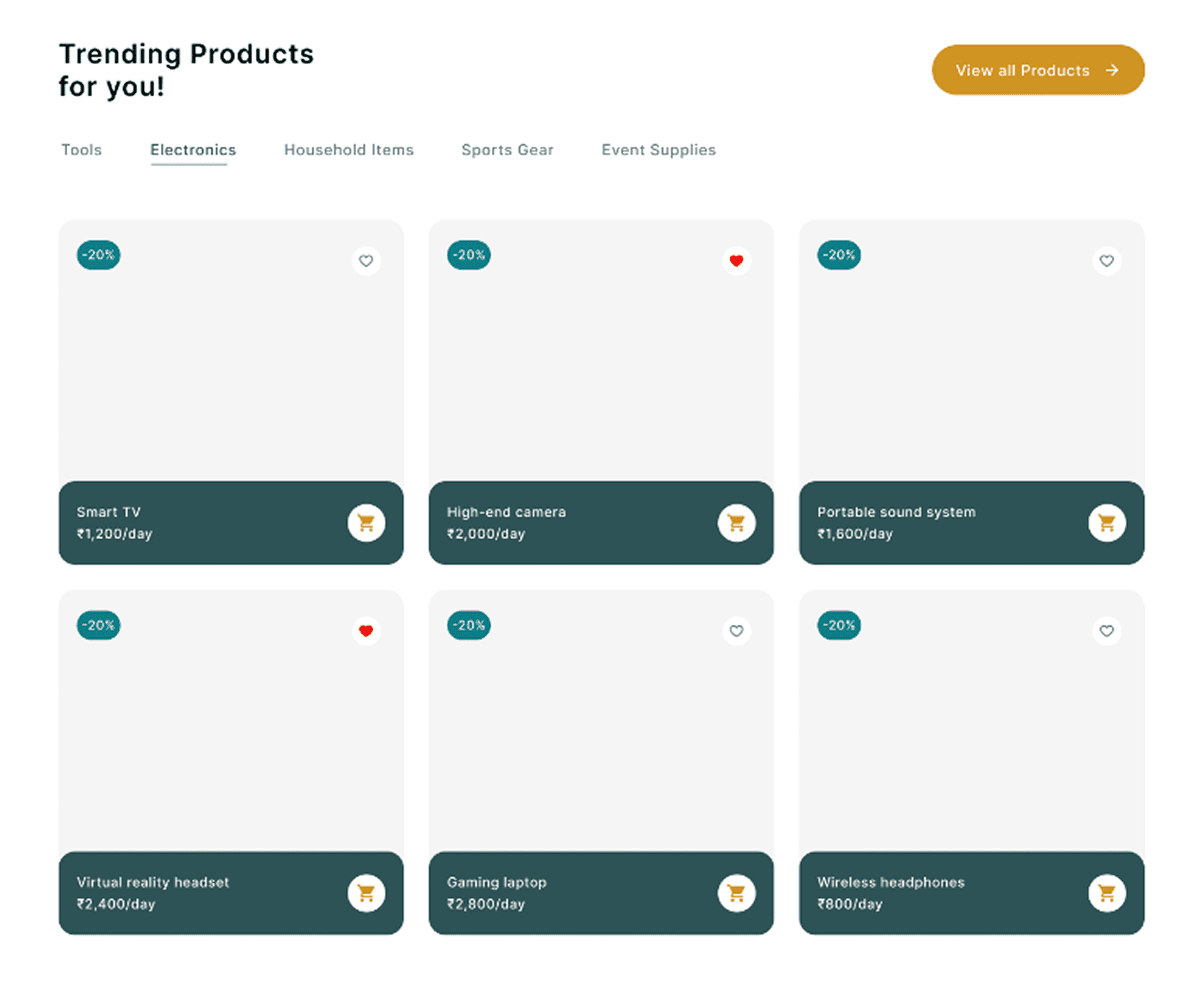Select the Electronics tab
The width and height of the screenshot is (1204, 985).
(x=193, y=150)
